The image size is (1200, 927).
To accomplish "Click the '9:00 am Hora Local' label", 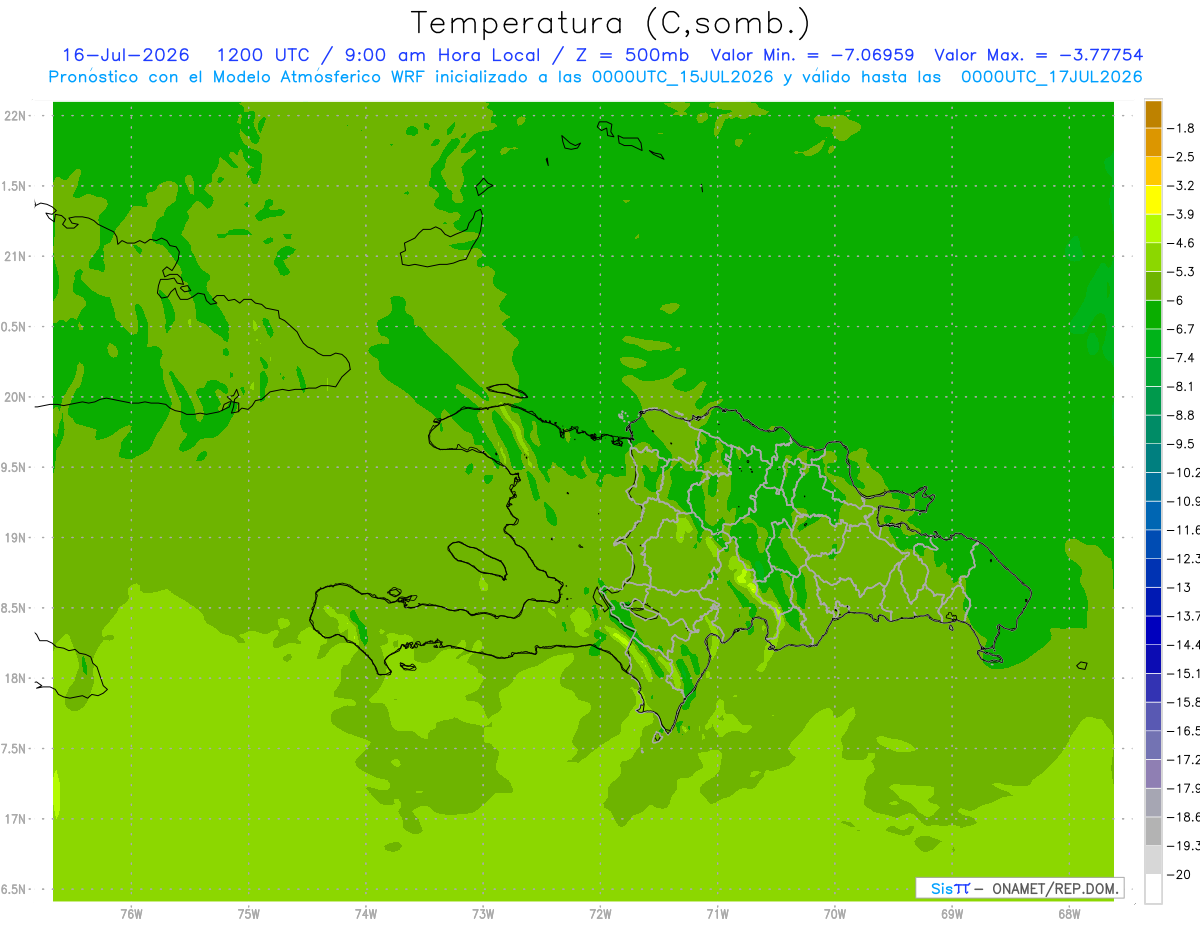I will click(441, 55).
